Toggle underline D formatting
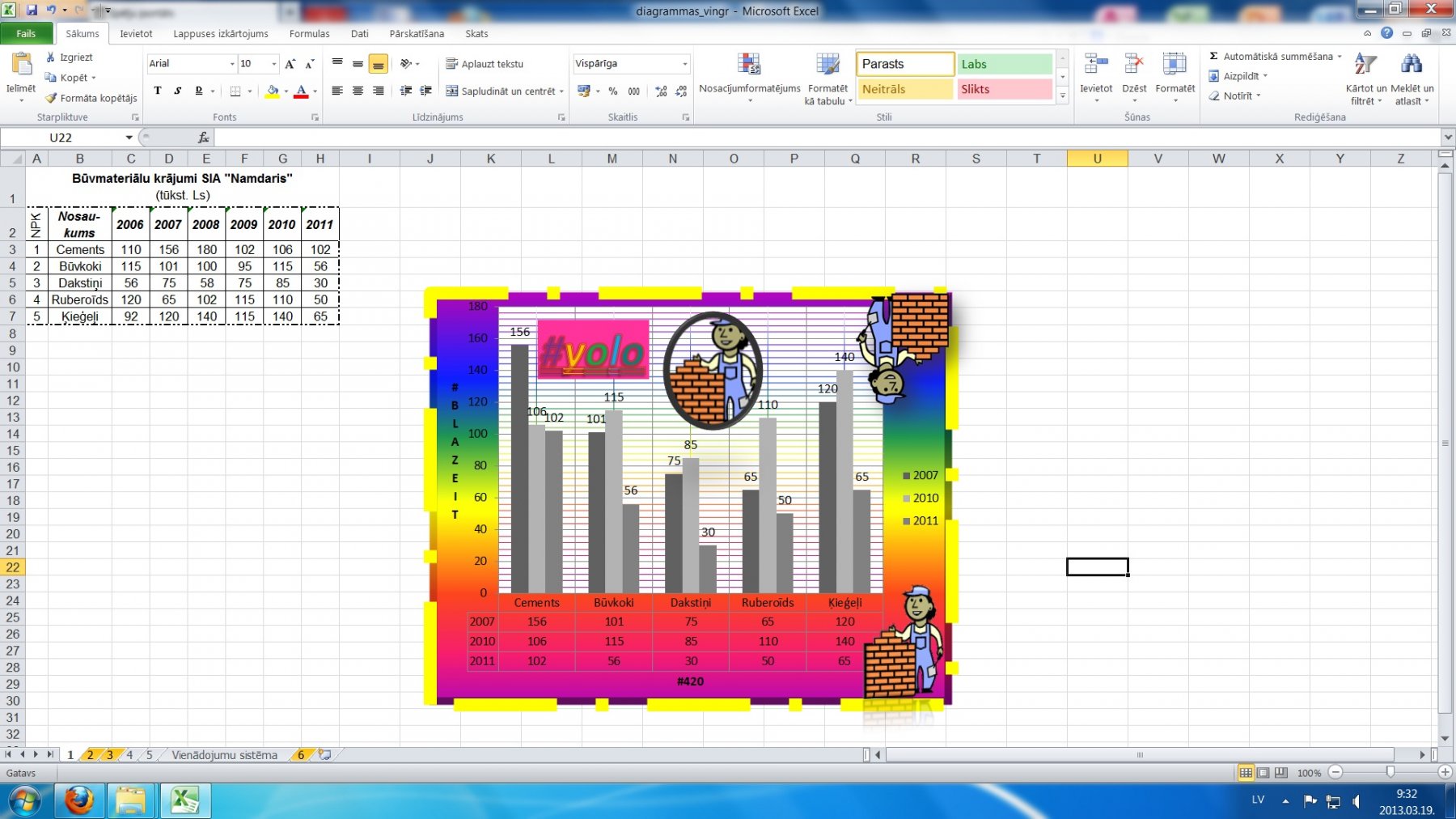1456x819 pixels. pos(198,91)
